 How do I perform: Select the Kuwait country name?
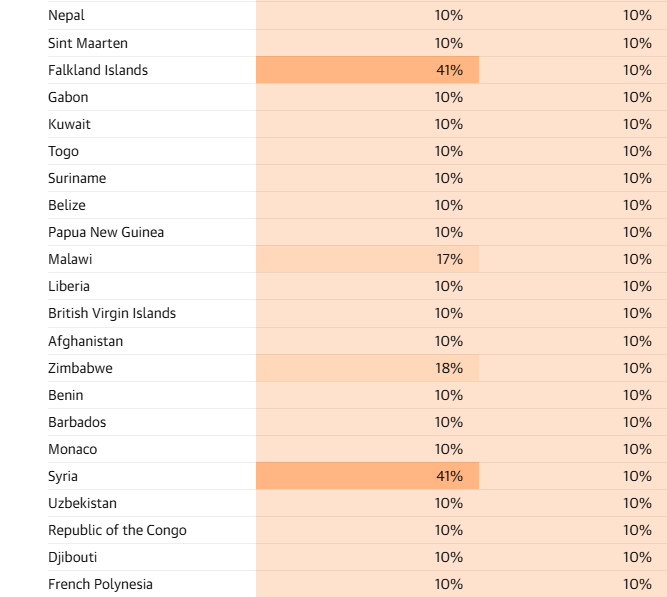point(69,124)
